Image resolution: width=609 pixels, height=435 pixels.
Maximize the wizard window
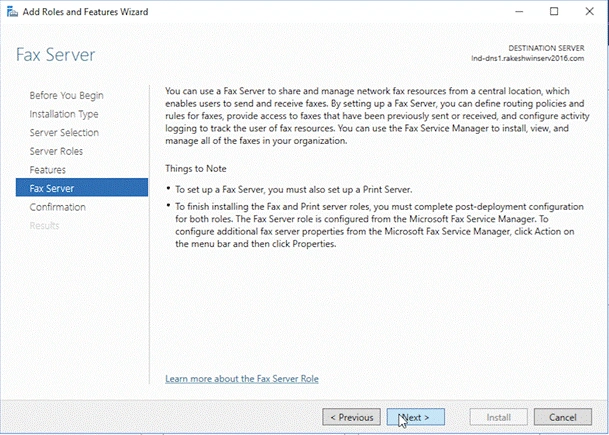click(x=554, y=12)
